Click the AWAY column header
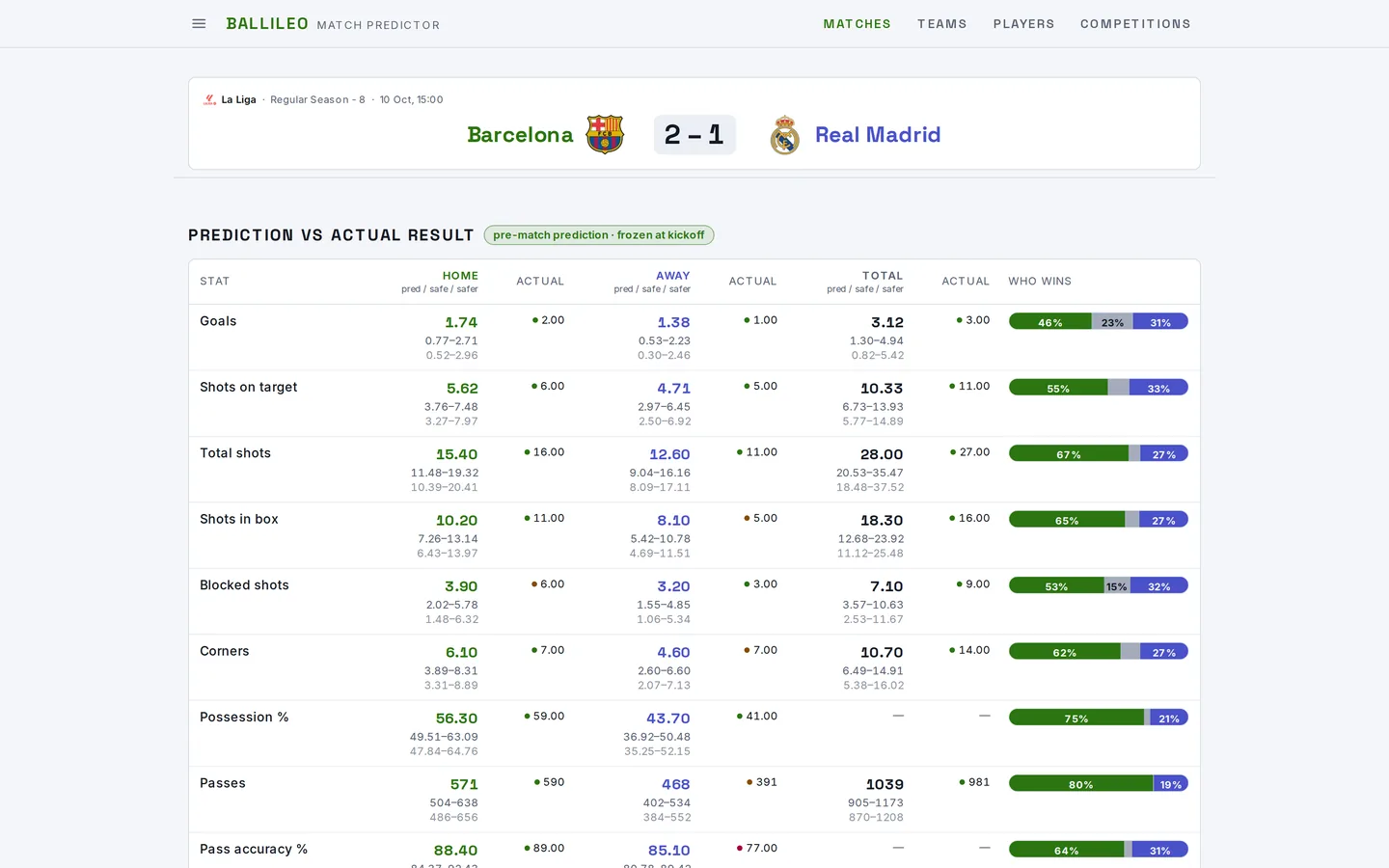 tap(672, 276)
